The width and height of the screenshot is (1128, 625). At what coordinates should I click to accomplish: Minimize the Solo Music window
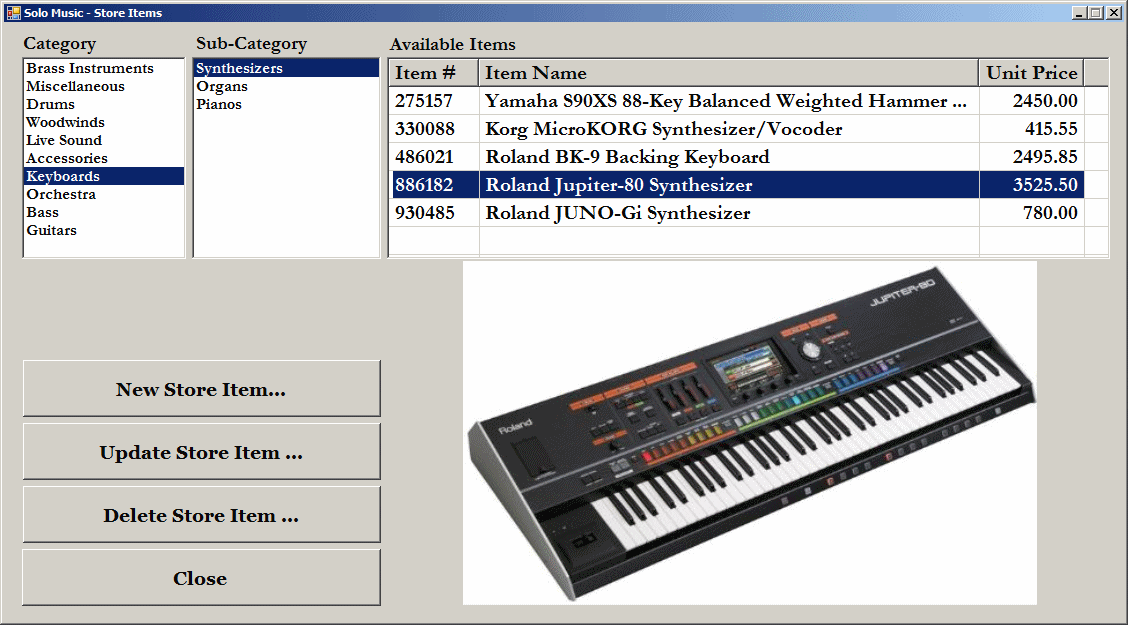tap(1079, 12)
